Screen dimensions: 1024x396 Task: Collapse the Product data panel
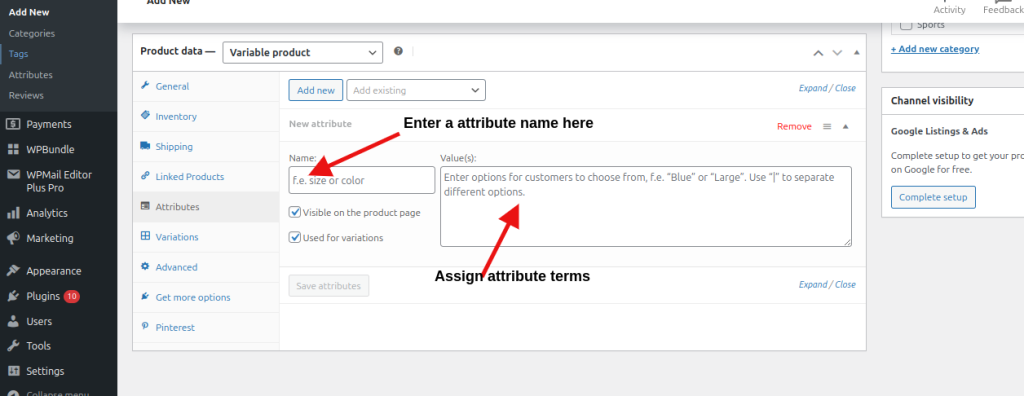(x=857, y=53)
